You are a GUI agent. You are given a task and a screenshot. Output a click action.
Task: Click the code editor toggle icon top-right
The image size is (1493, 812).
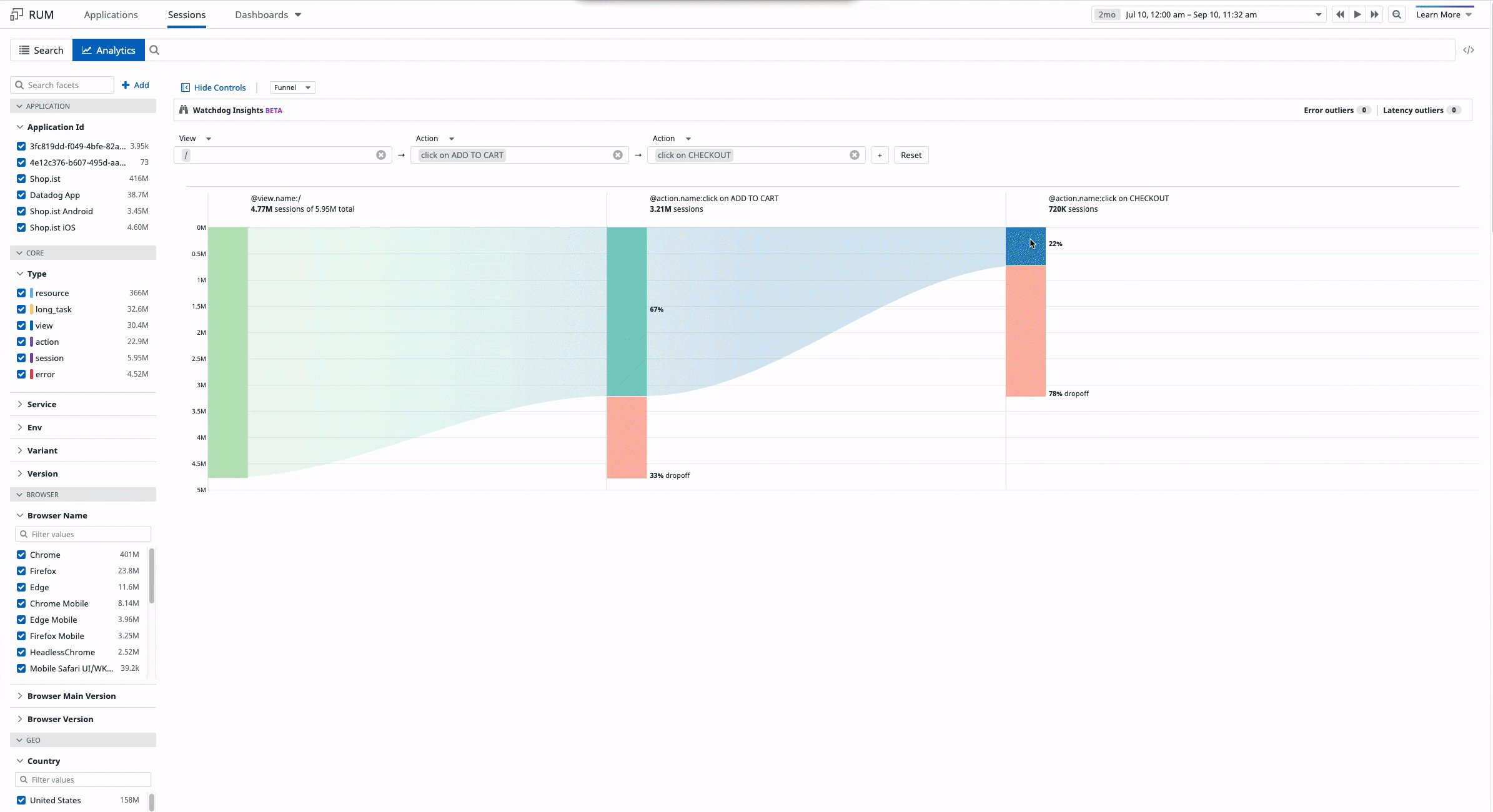pyautogui.click(x=1469, y=50)
